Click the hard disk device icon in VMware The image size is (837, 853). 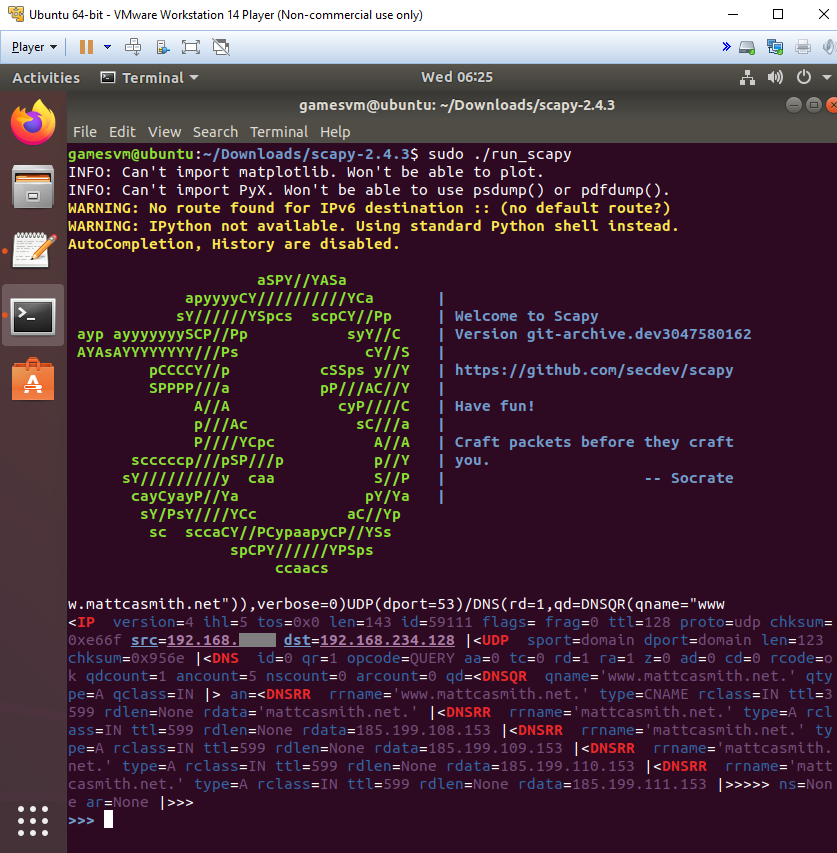[x=747, y=47]
